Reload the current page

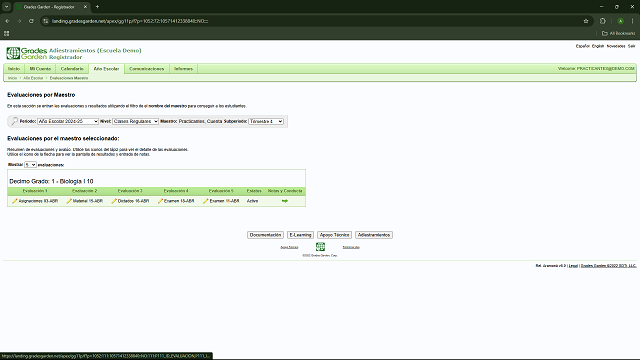coord(31,21)
